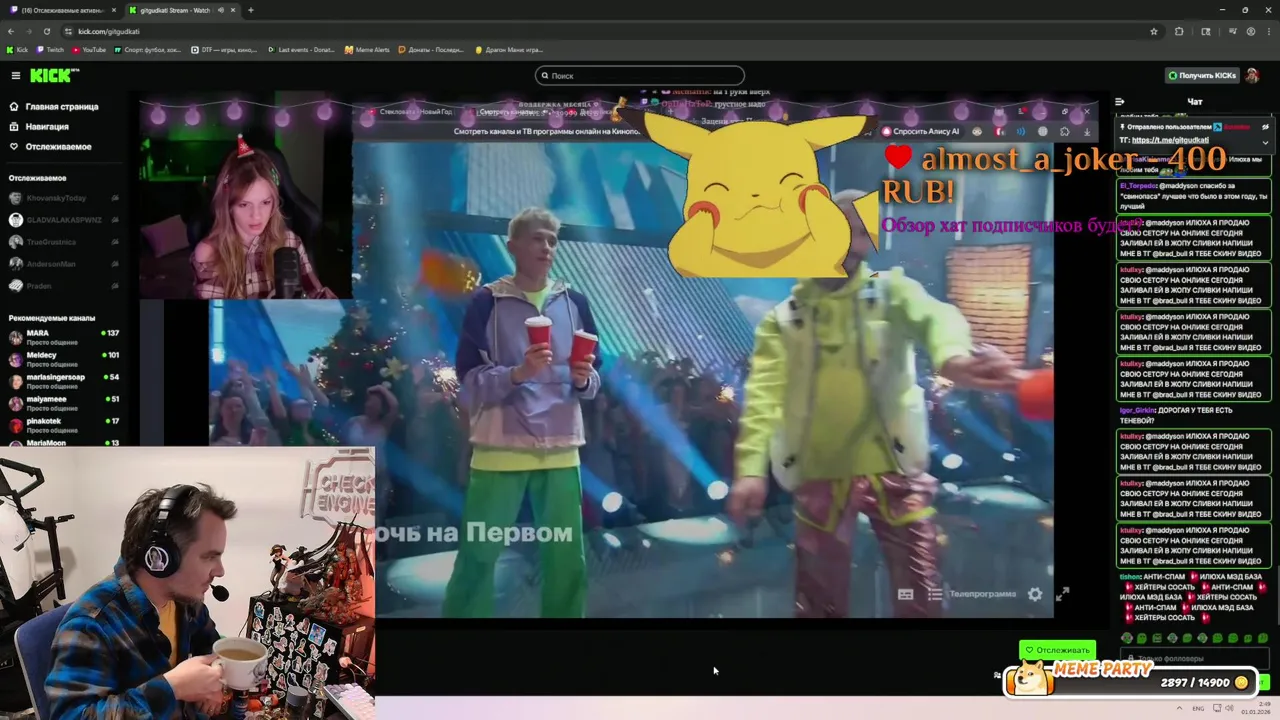The image size is (1280, 720).
Task: Open the YouTube bookmark
Action: point(89,49)
